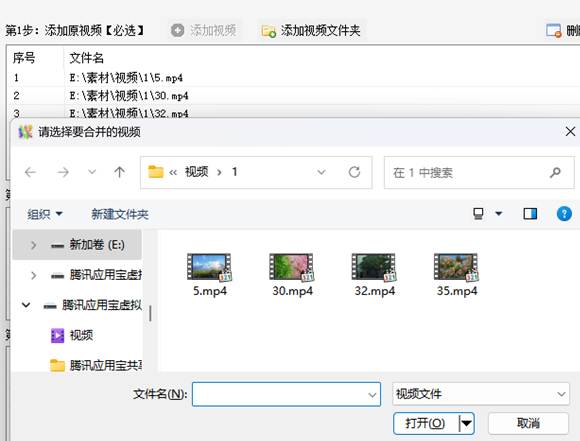
Task: Toggle the preview pane icon
Action: [530, 214]
